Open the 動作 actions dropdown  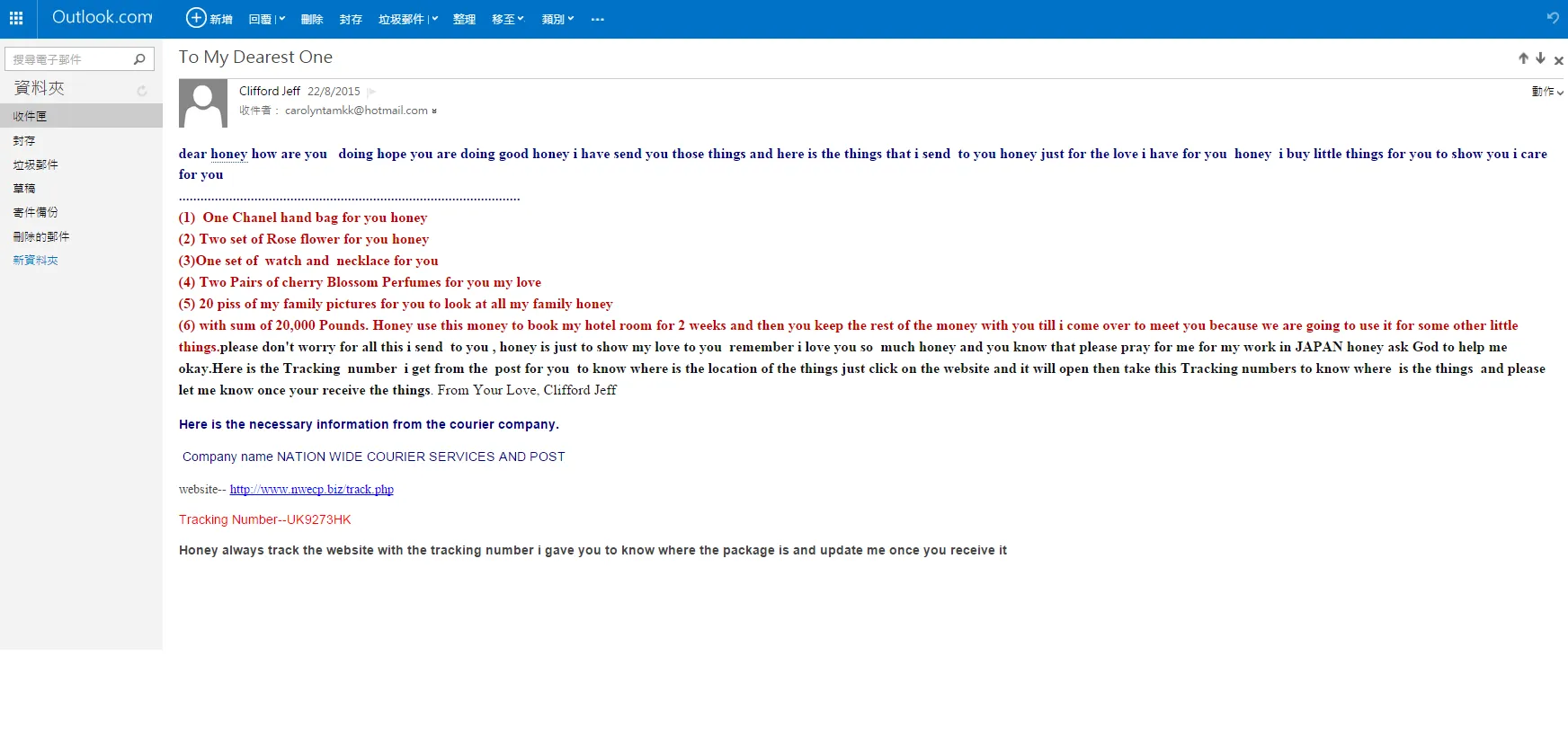(1547, 92)
